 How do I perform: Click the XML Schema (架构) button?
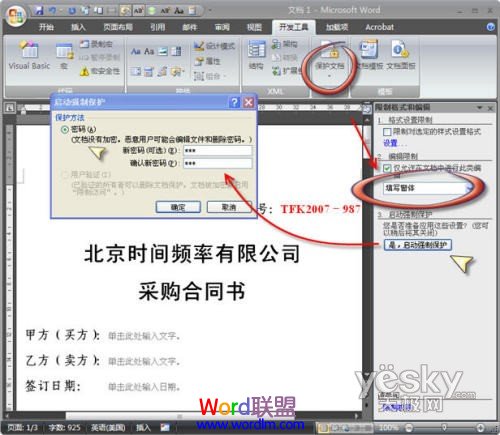pos(284,44)
